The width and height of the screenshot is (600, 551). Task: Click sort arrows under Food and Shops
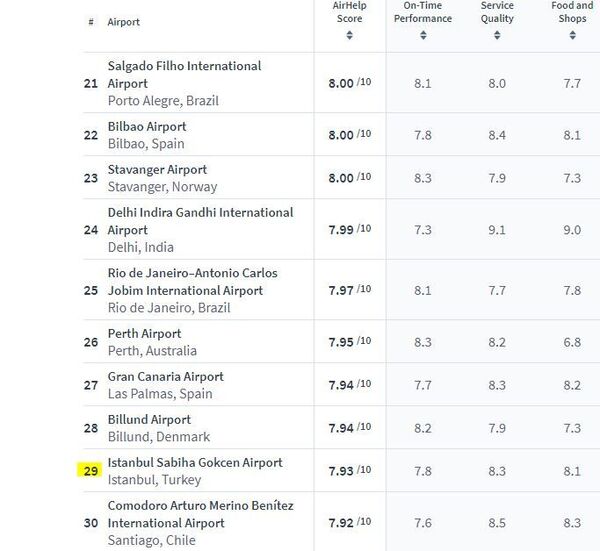tap(572, 36)
